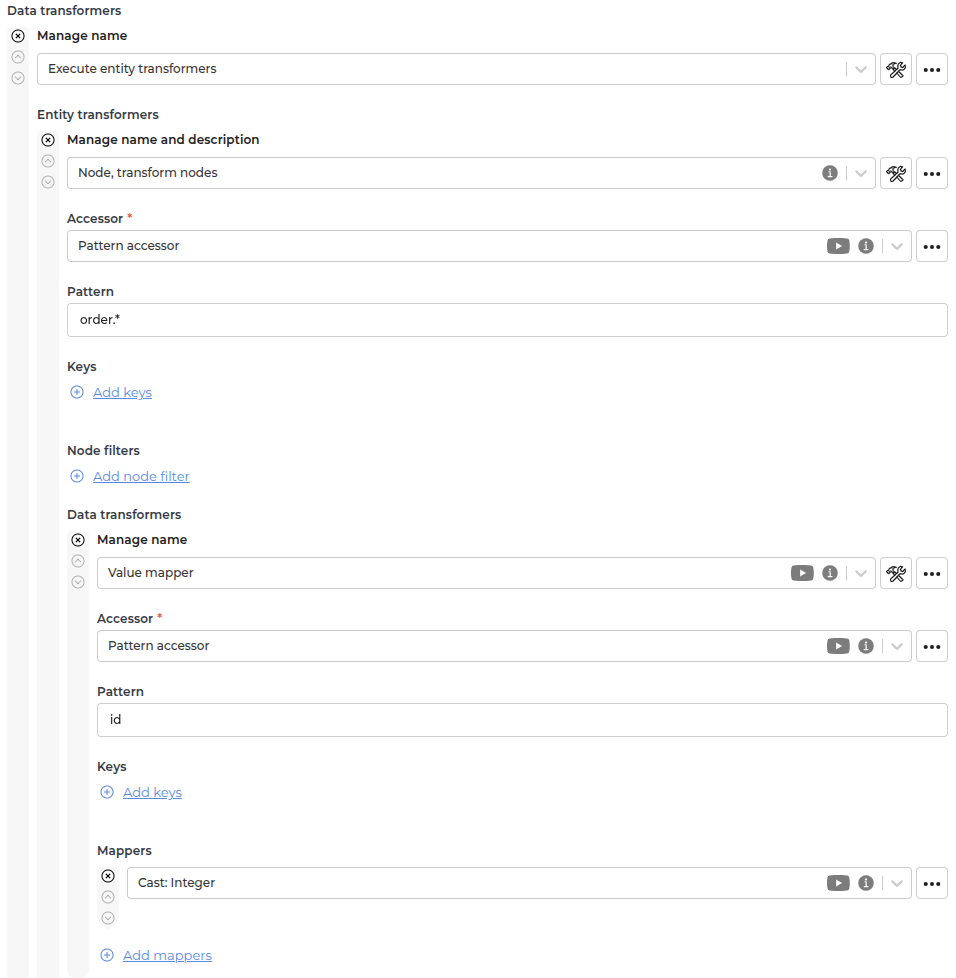Expand the Cast: Integer dropdown arrow
Image resolution: width=956 pixels, height=978 pixels.
(x=897, y=883)
